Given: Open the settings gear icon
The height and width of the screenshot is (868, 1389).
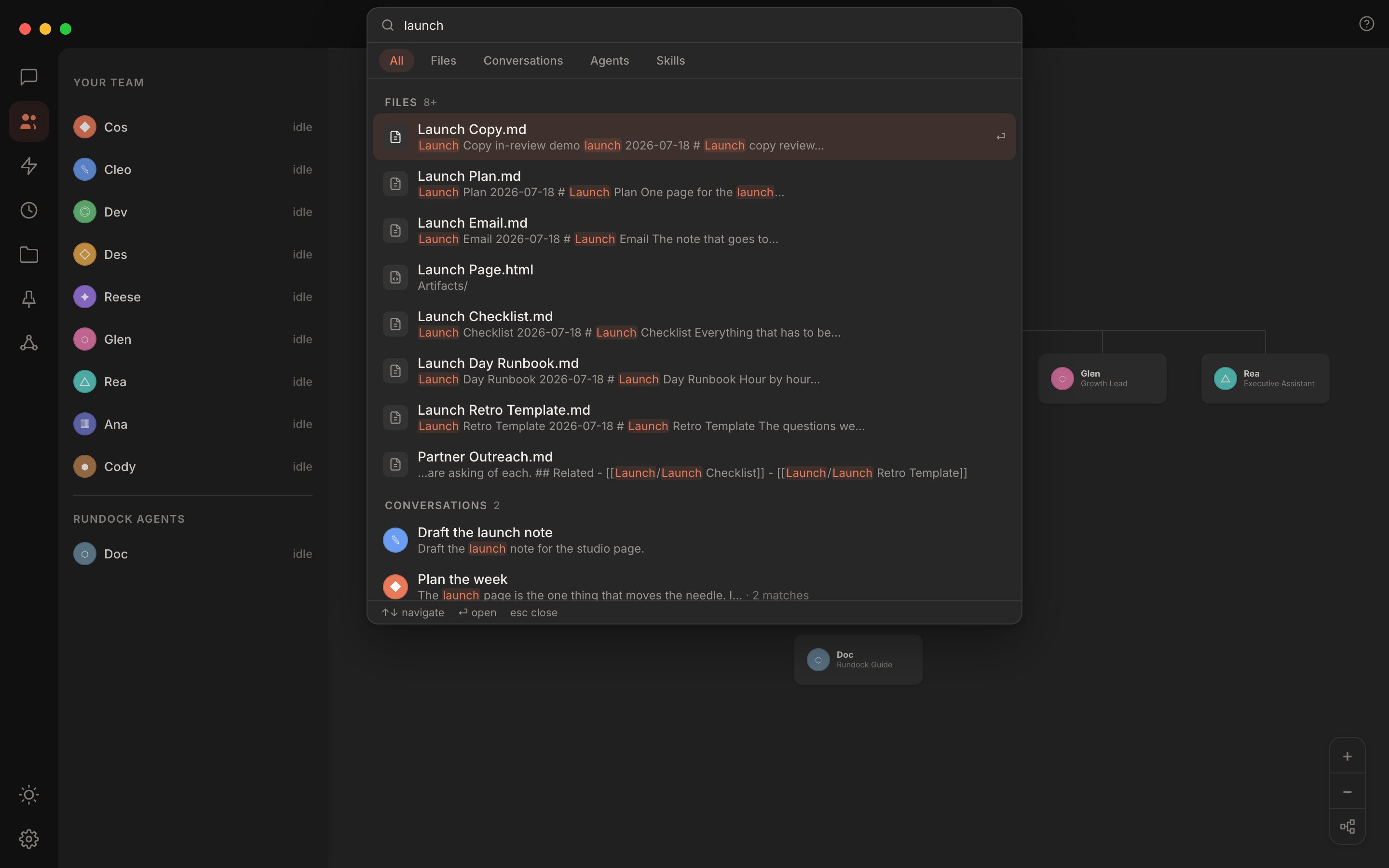Looking at the screenshot, I should click(x=29, y=839).
